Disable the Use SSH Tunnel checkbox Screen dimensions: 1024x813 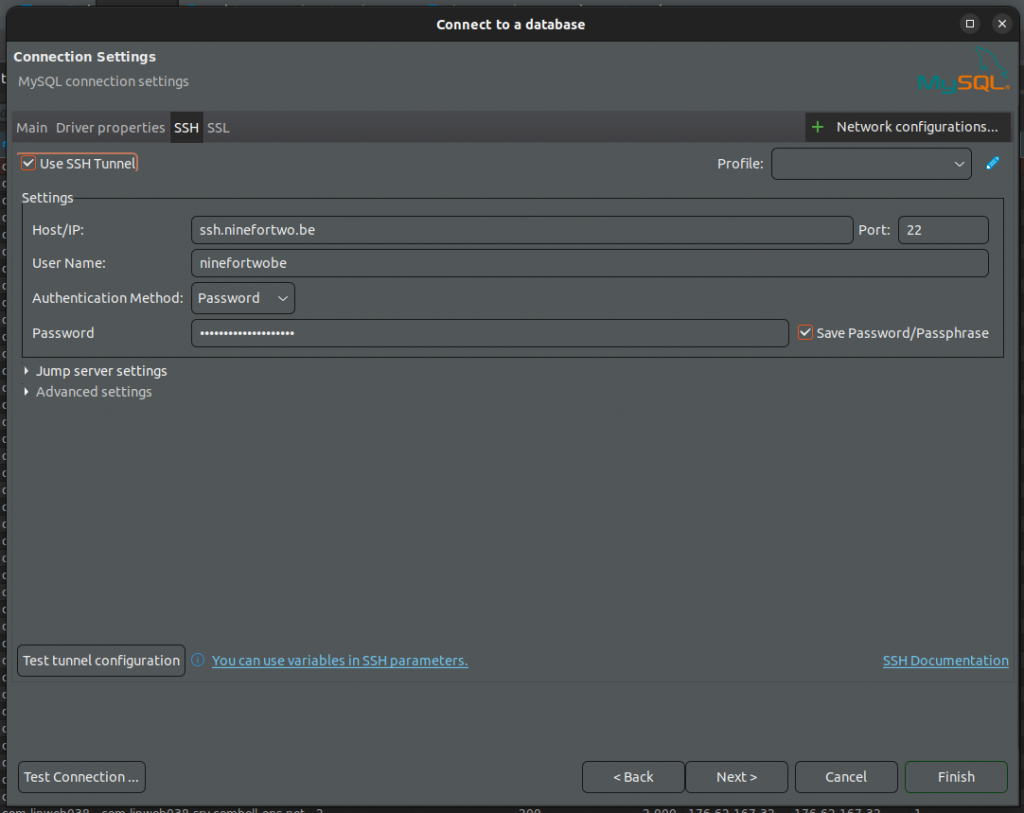[x=28, y=163]
